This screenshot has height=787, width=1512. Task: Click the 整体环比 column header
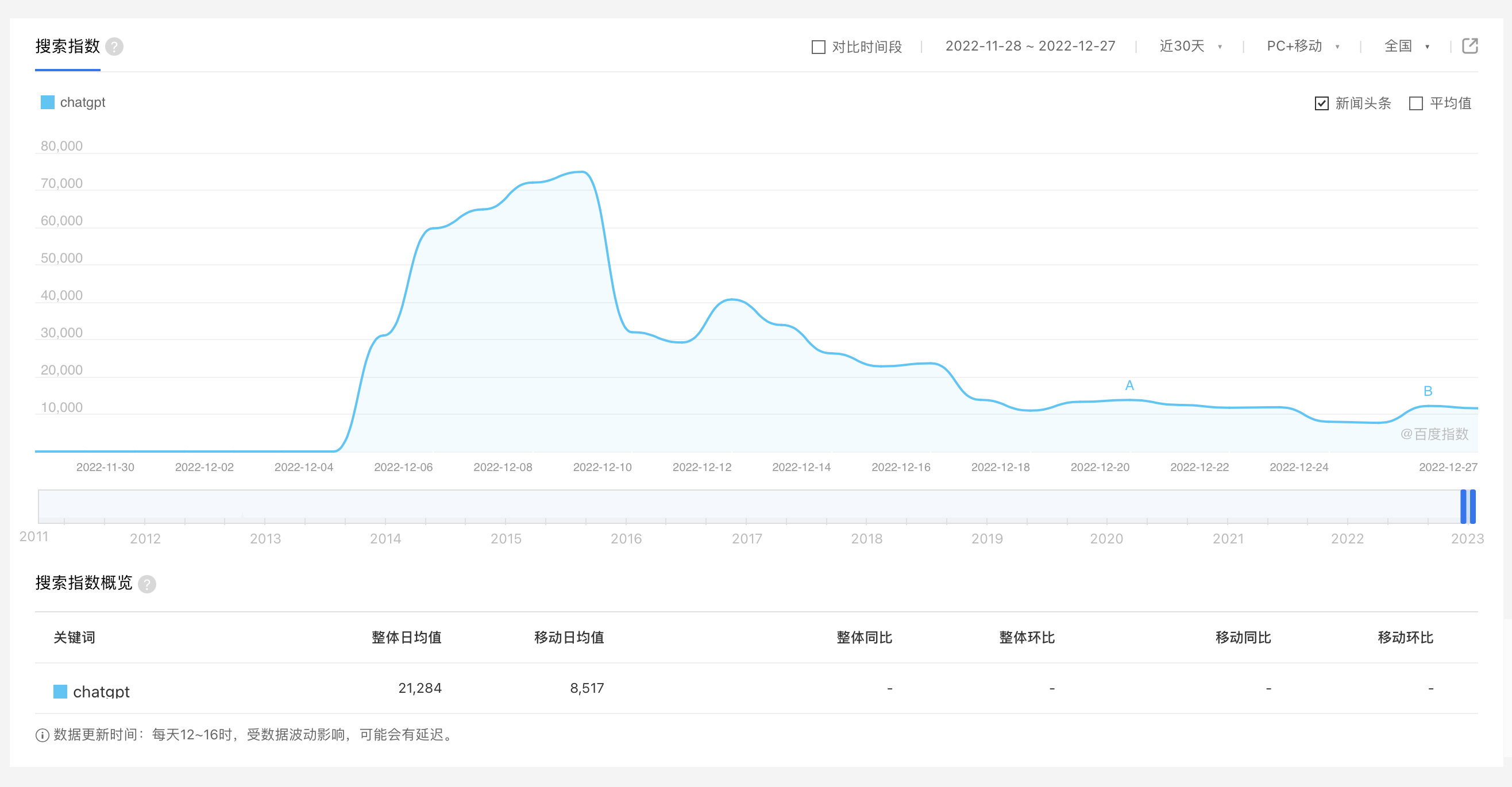tap(1027, 637)
